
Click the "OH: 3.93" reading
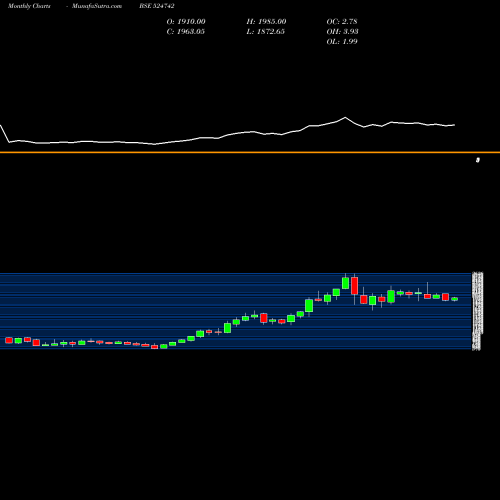pos(342,32)
